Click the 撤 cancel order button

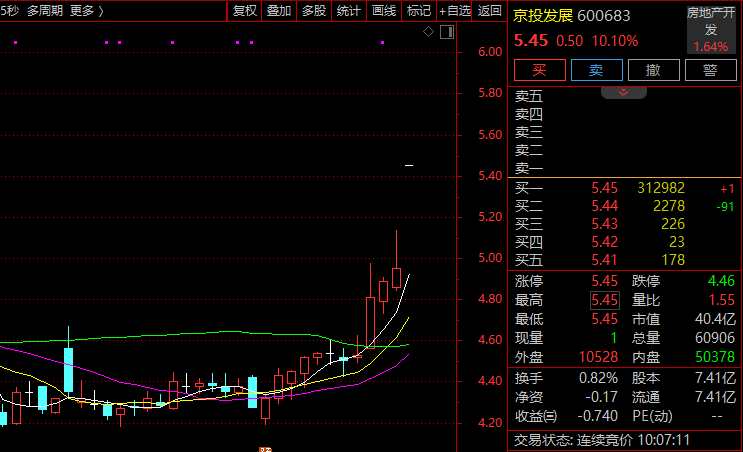653,70
